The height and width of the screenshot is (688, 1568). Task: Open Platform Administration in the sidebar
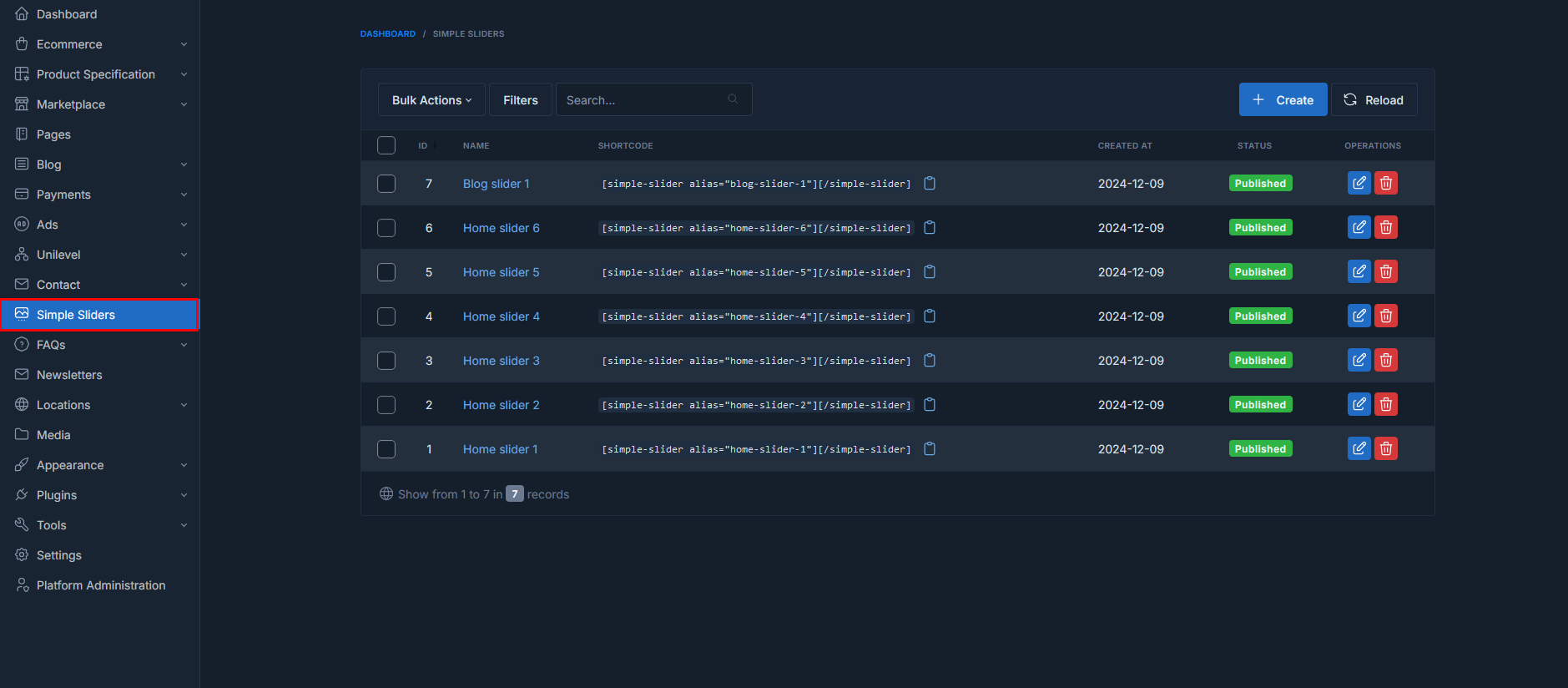[100, 585]
